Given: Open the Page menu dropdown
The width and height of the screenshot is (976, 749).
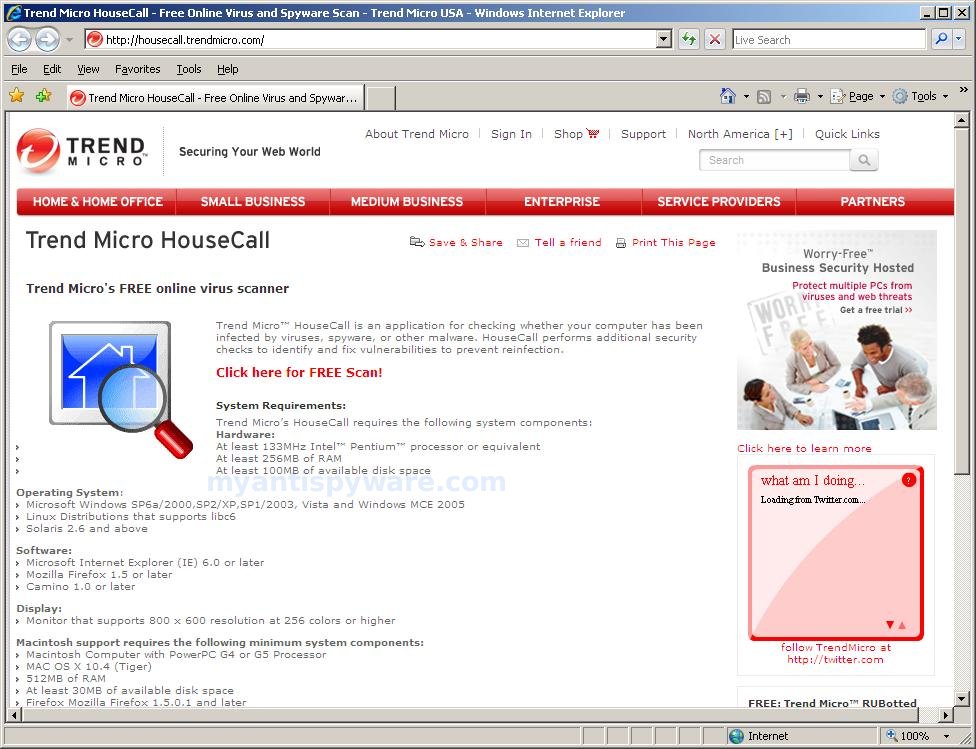Looking at the screenshot, I should [858, 97].
